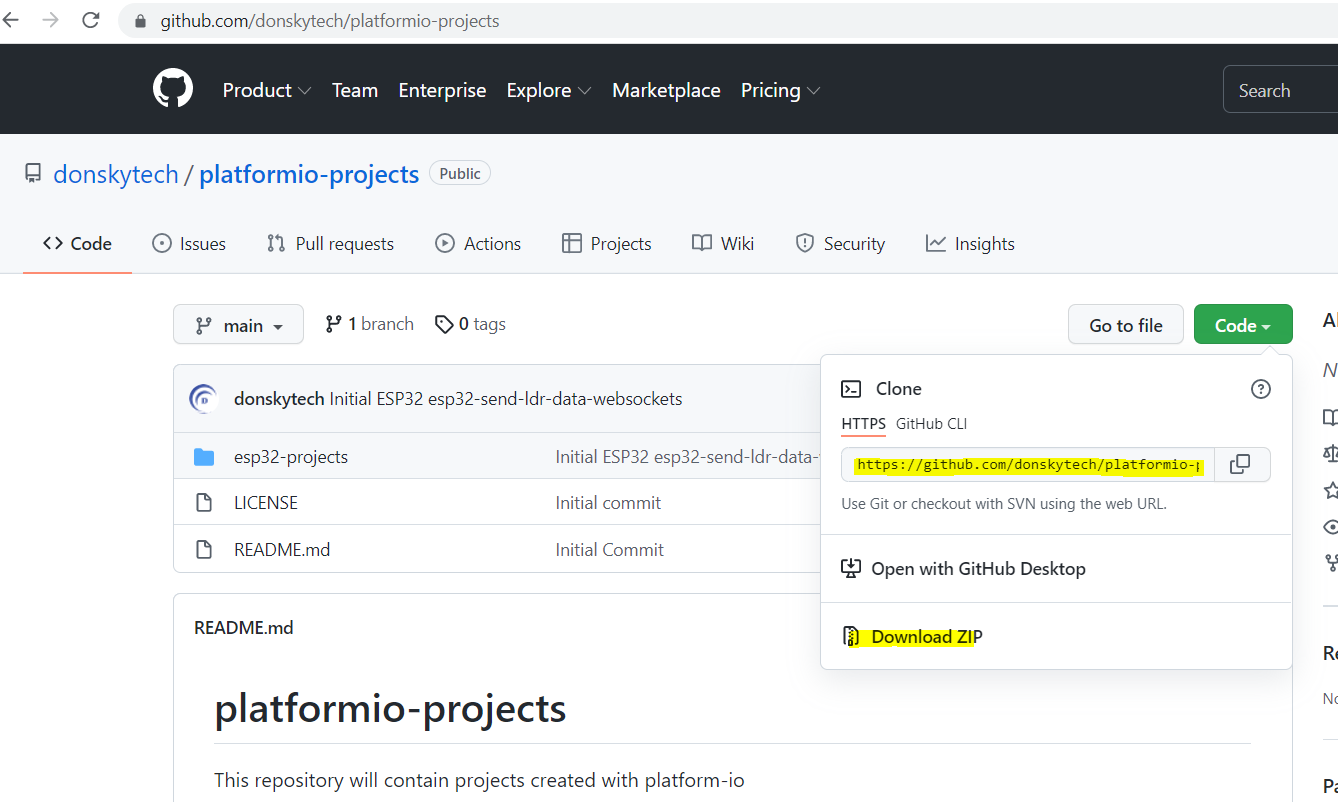Click the platformio-projects README heading
The width and height of the screenshot is (1338, 802).
(390, 708)
